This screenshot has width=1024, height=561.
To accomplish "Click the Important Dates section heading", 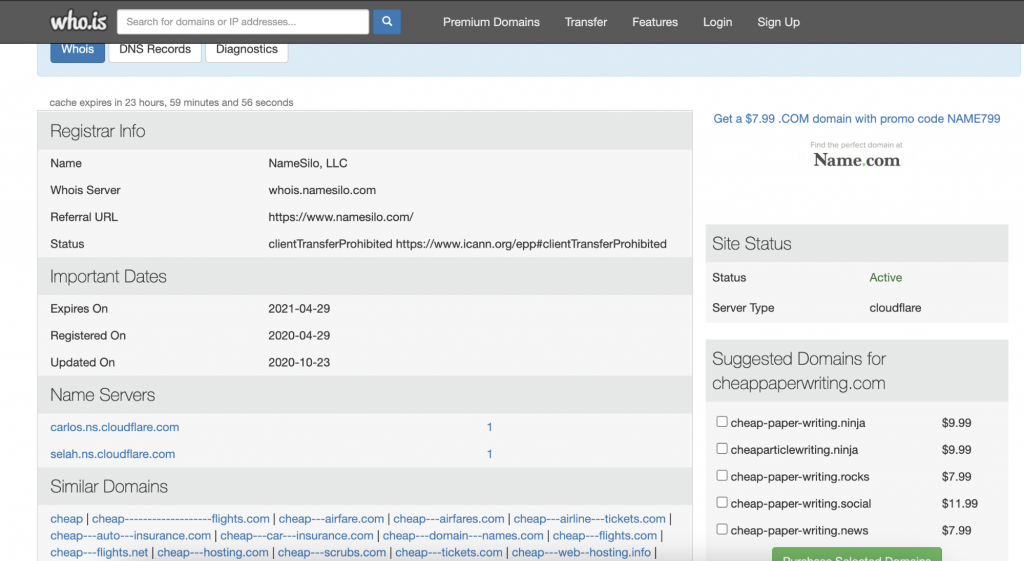I will pyautogui.click(x=108, y=276).
